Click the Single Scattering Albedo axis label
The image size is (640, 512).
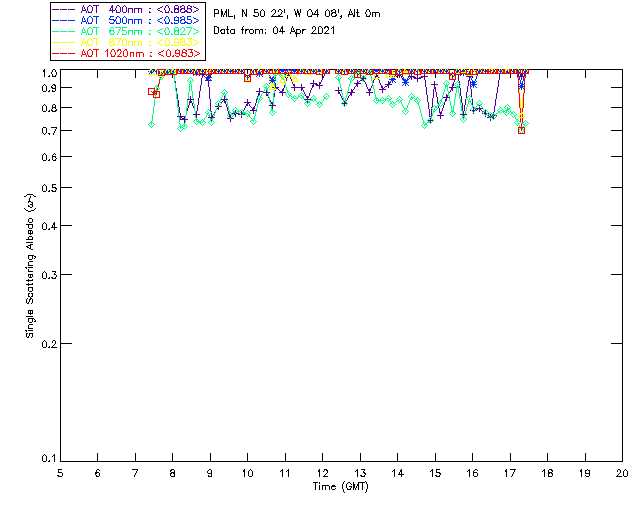(x=31, y=266)
